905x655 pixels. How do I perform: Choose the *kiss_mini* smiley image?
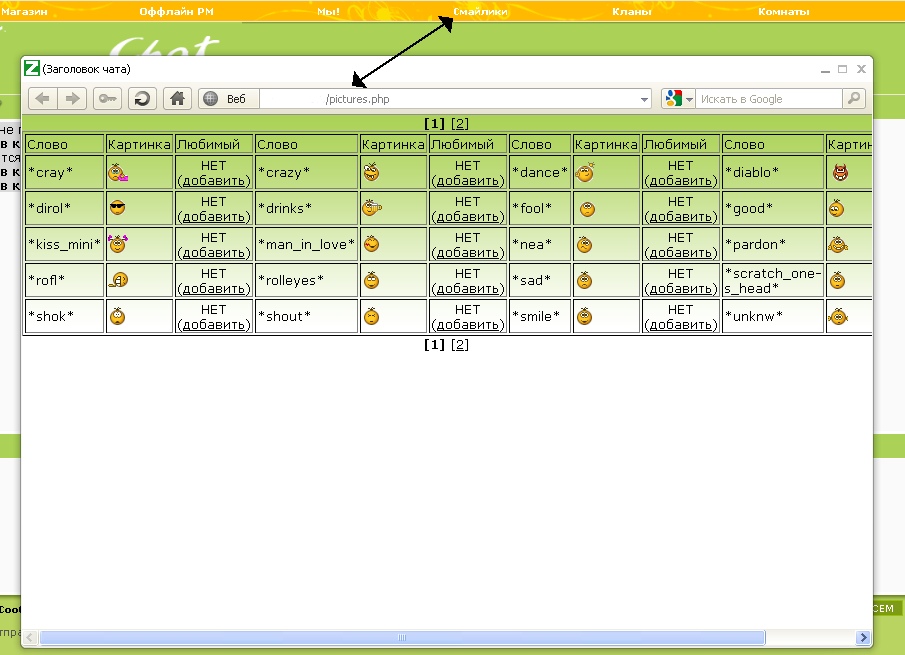pyautogui.click(x=118, y=244)
